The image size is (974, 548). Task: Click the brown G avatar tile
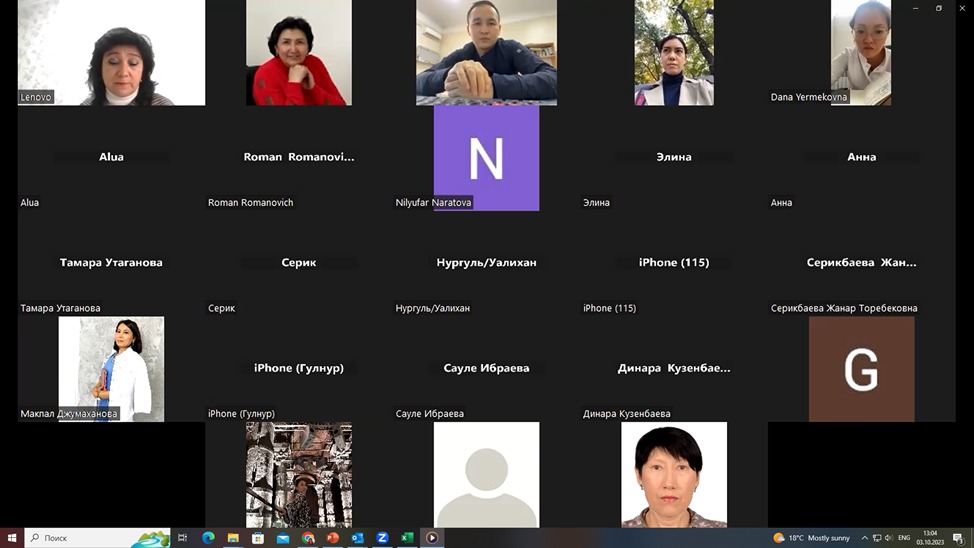point(862,369)
